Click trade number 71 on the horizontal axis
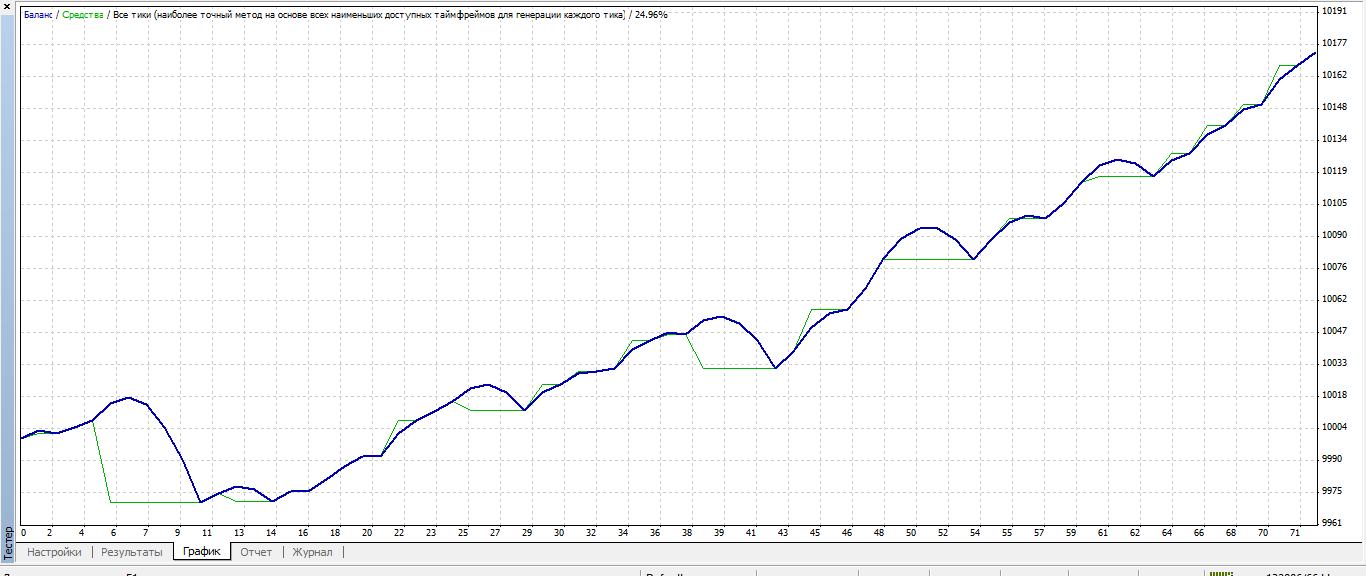Screen dimensions: 1366x576 (1295, 533)
